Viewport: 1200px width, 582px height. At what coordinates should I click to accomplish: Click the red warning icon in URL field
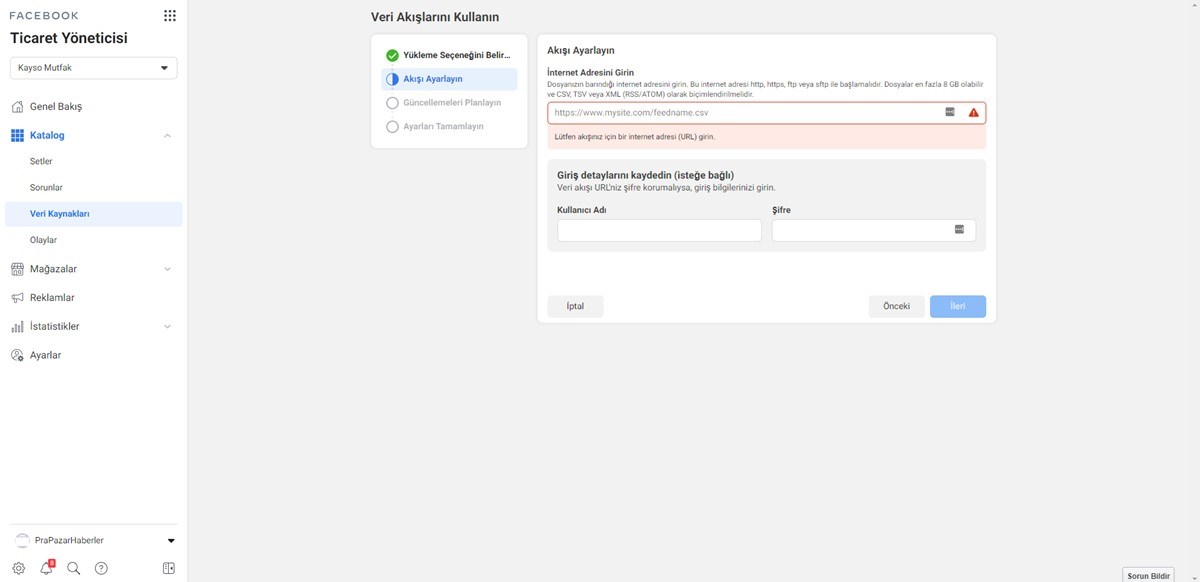tap(974, 113)
